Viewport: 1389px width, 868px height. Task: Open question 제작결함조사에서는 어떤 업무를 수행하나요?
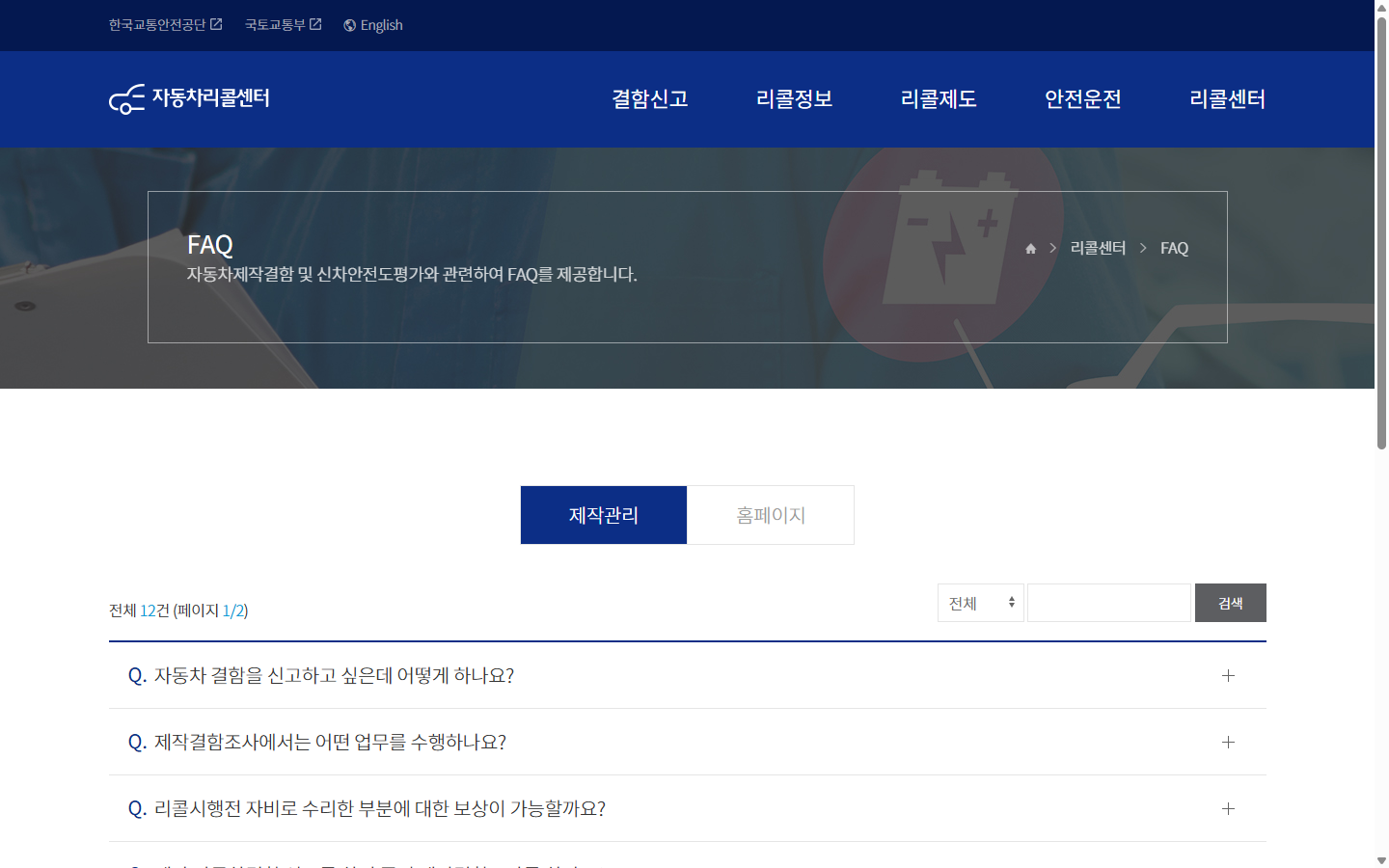(x=688, y=742)
